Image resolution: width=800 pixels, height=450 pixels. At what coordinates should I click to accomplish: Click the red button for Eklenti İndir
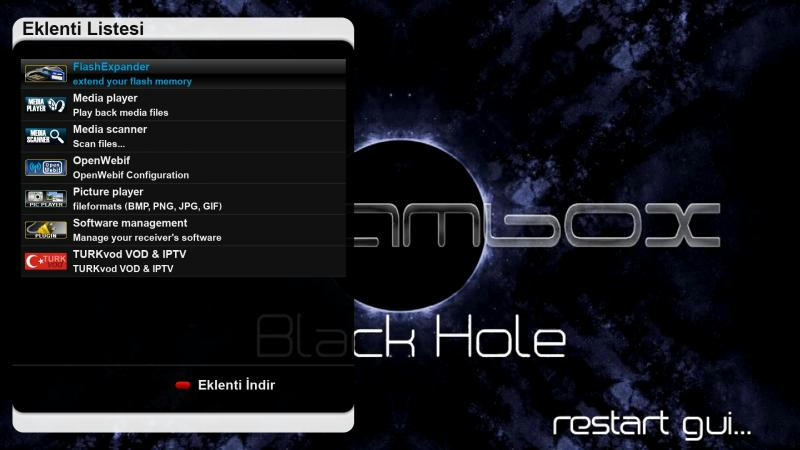183,385
